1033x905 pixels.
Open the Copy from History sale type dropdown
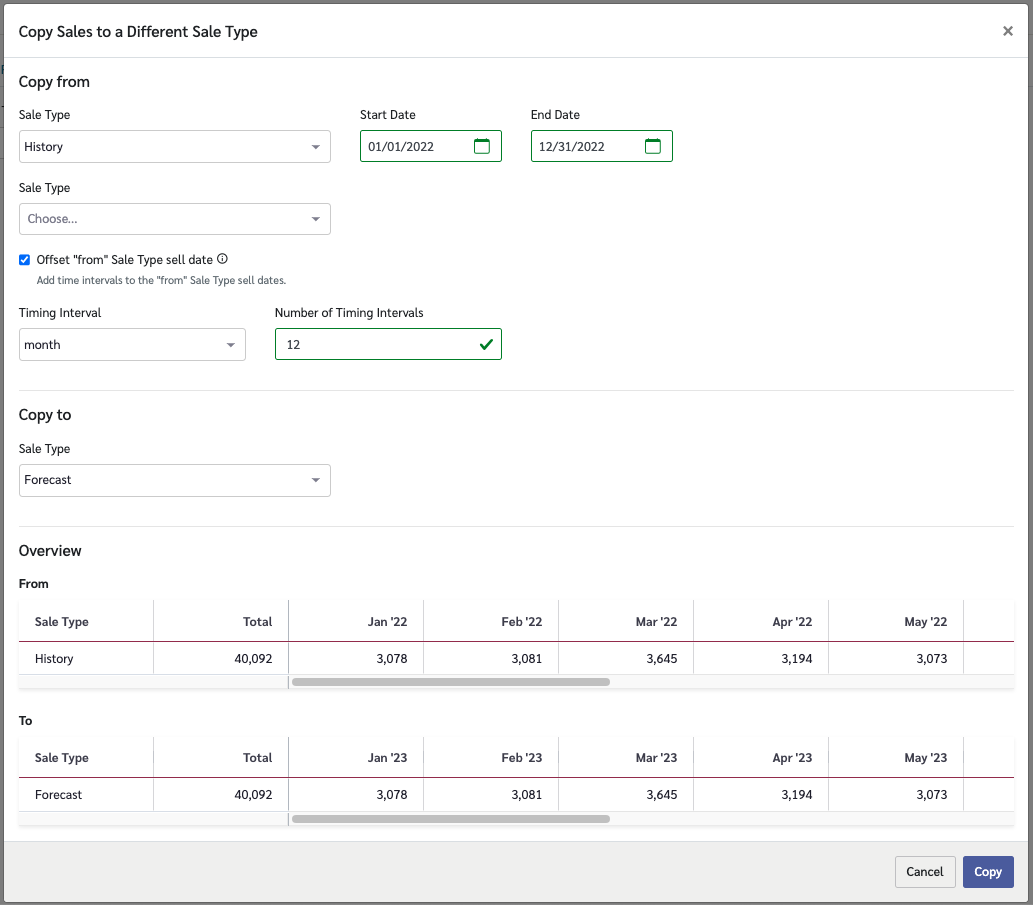point(174,147)
